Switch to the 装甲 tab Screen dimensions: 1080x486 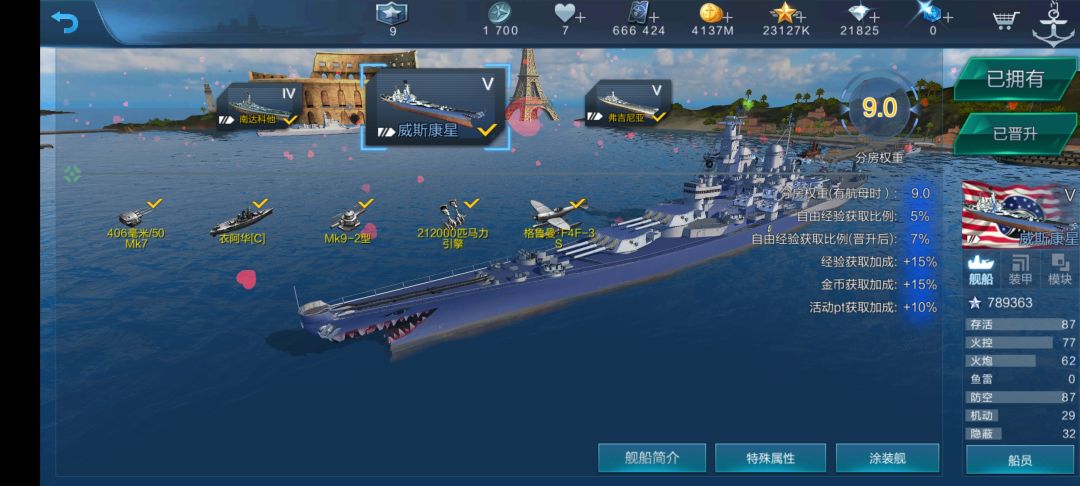click(x=1020, y=270)
